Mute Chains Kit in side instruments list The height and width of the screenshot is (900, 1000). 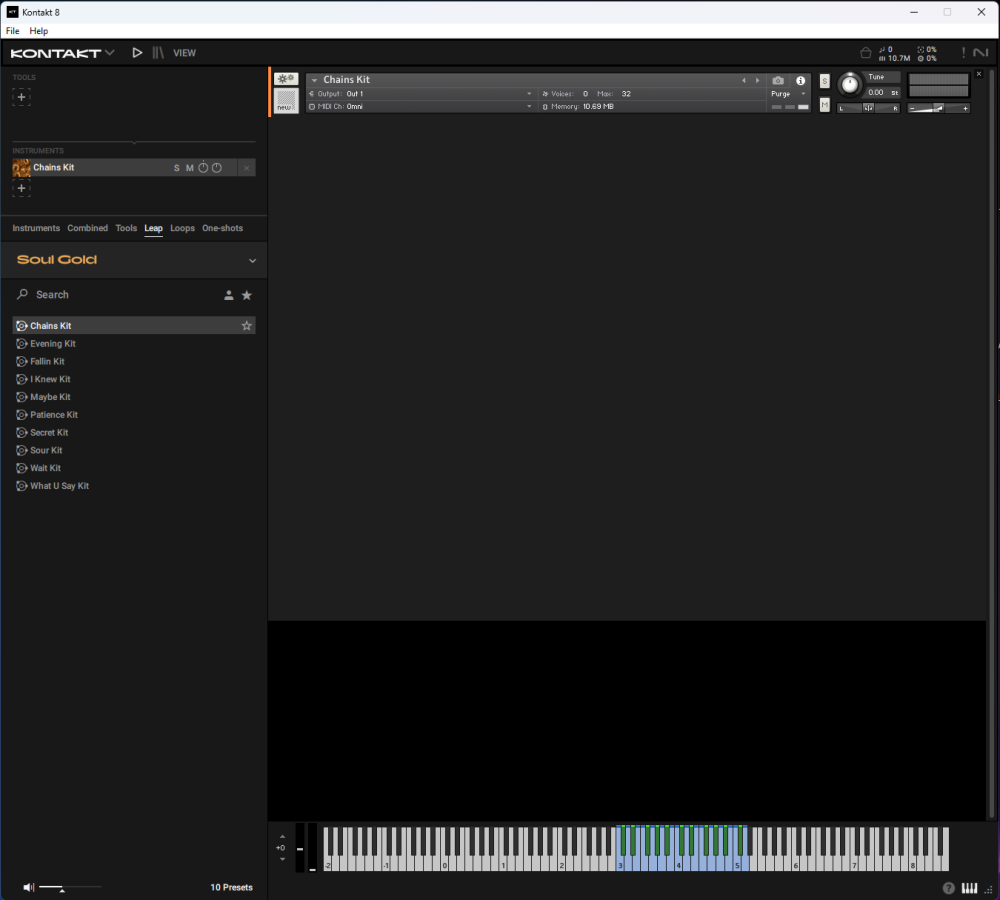coord(189,168)
